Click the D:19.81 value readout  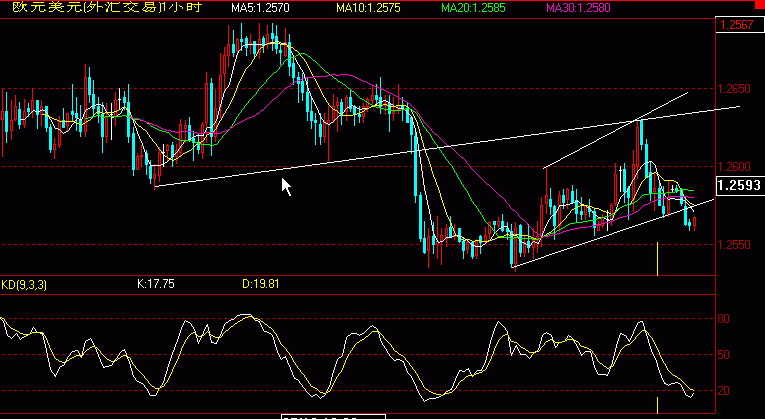coord(261,284)
